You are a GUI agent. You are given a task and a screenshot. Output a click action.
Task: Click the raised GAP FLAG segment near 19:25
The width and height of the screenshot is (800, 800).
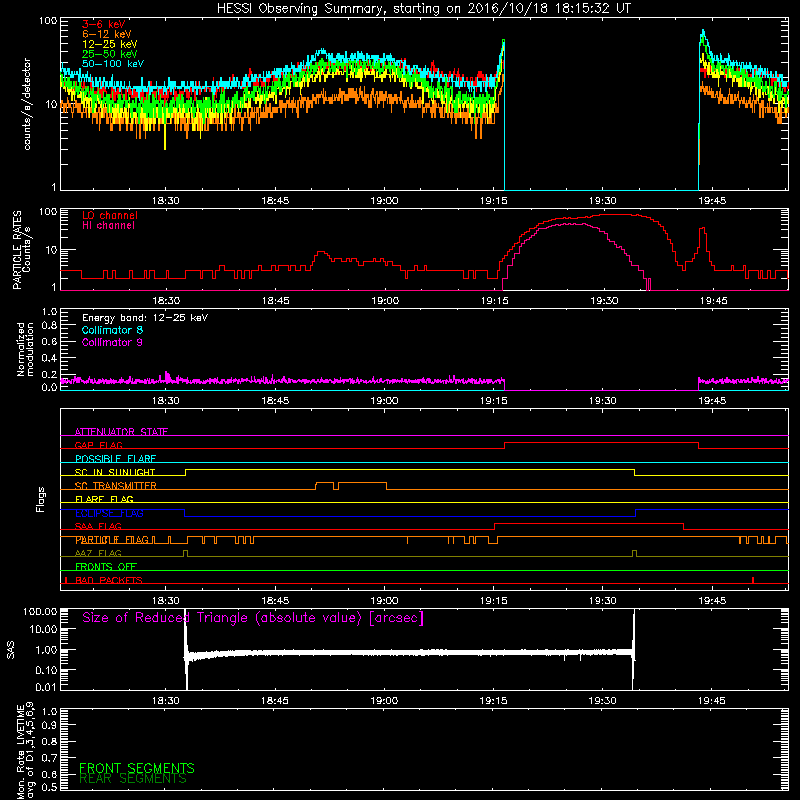click(x=601, y=443)
